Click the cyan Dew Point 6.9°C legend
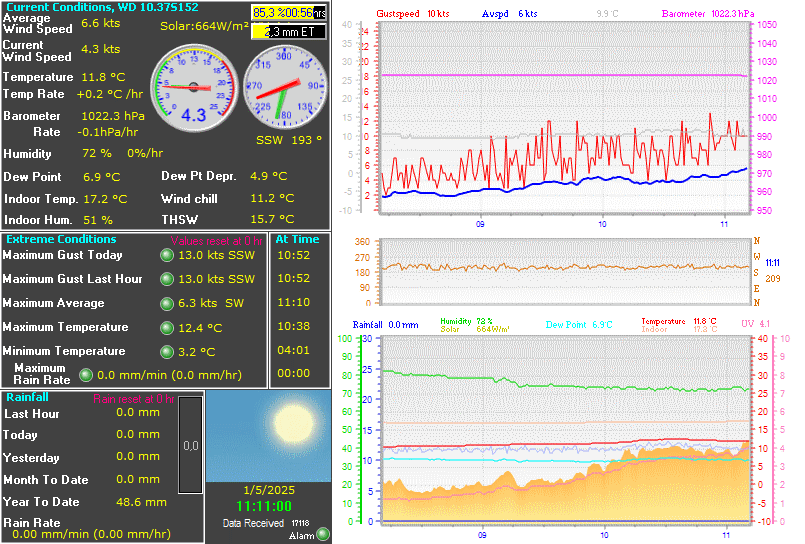 click(x=579, y=325)
